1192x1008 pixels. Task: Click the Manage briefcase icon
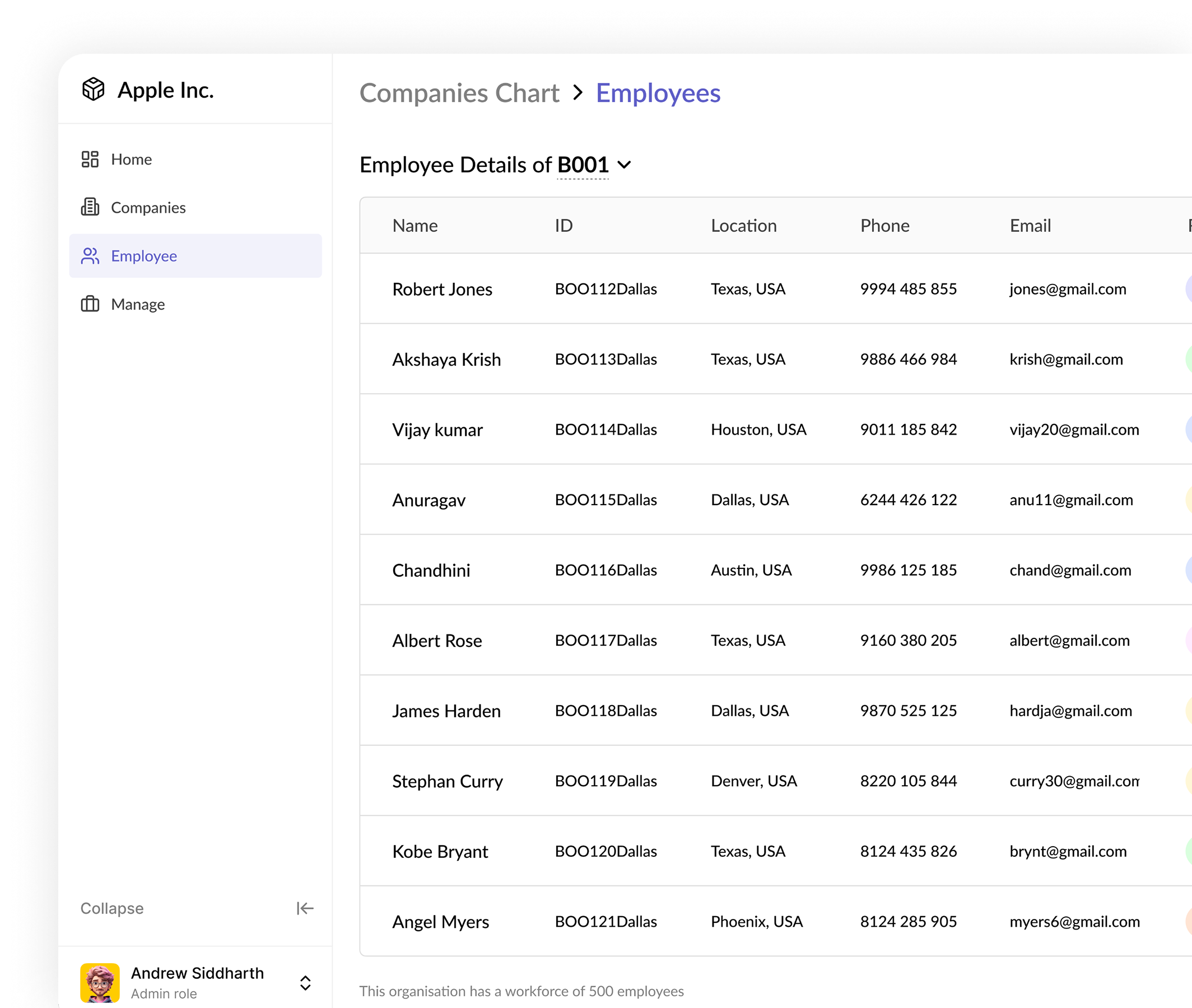[90, 304]
